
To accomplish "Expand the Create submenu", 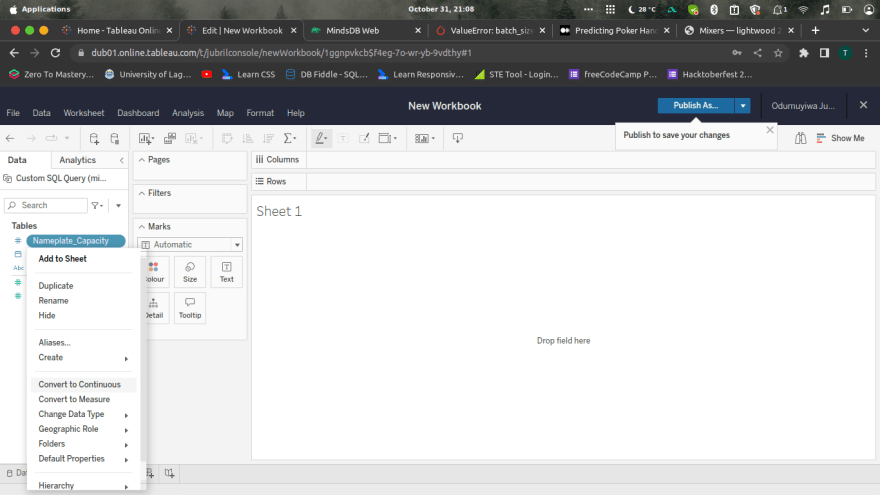I will (x=83, y=358).
